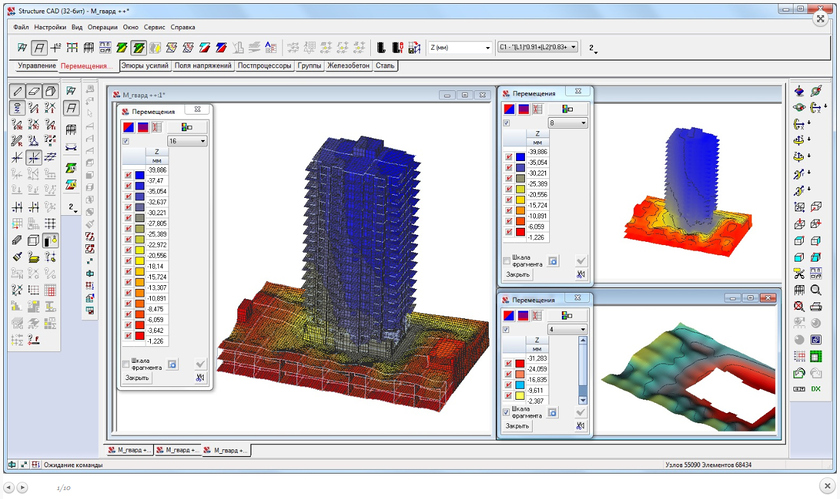This screenshot has width=840, height=499.
Task: Select the pencil tool in left toolbar
Action: point(17,91)
